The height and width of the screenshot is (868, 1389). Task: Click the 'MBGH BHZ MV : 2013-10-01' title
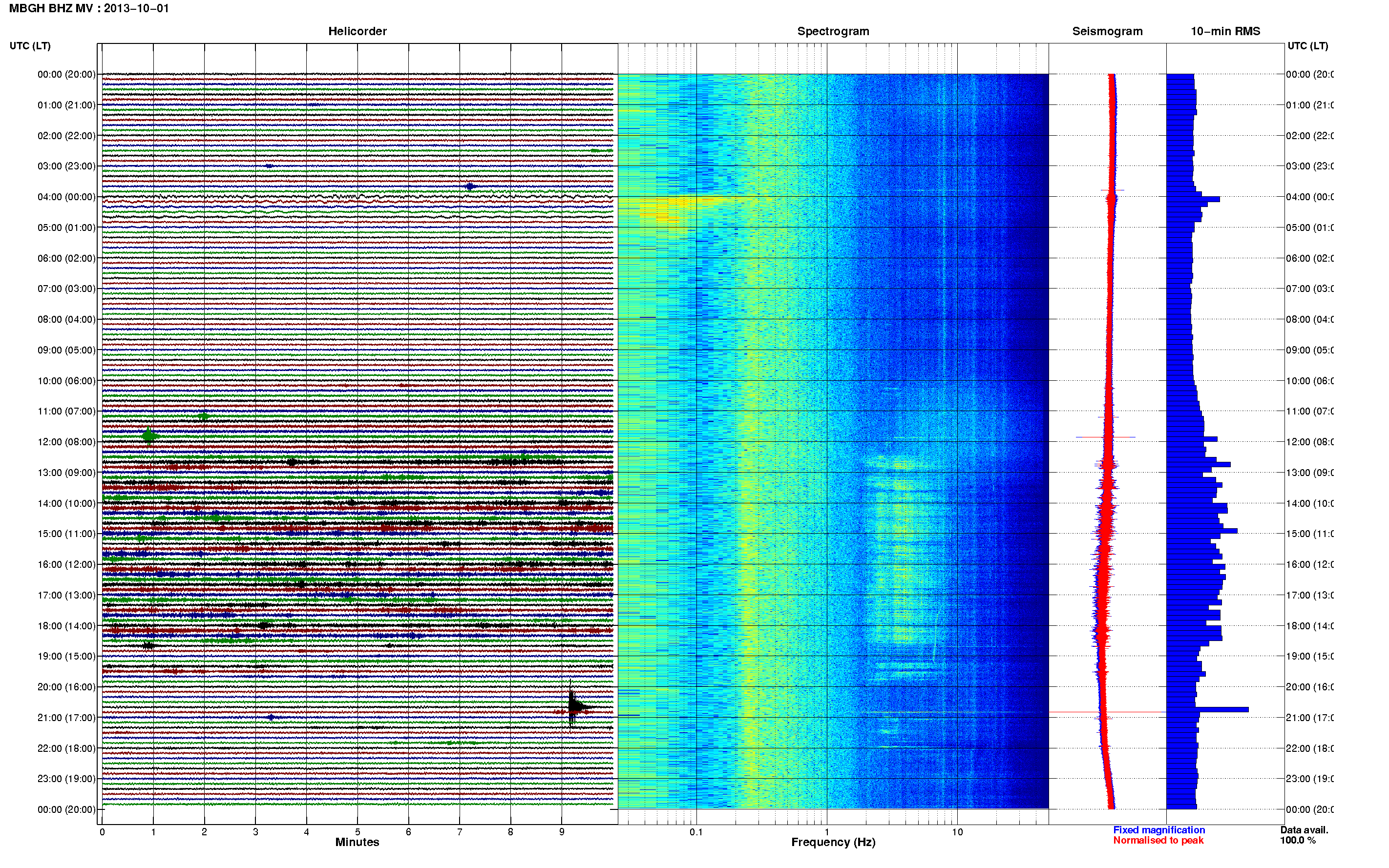tap(89, 9)
